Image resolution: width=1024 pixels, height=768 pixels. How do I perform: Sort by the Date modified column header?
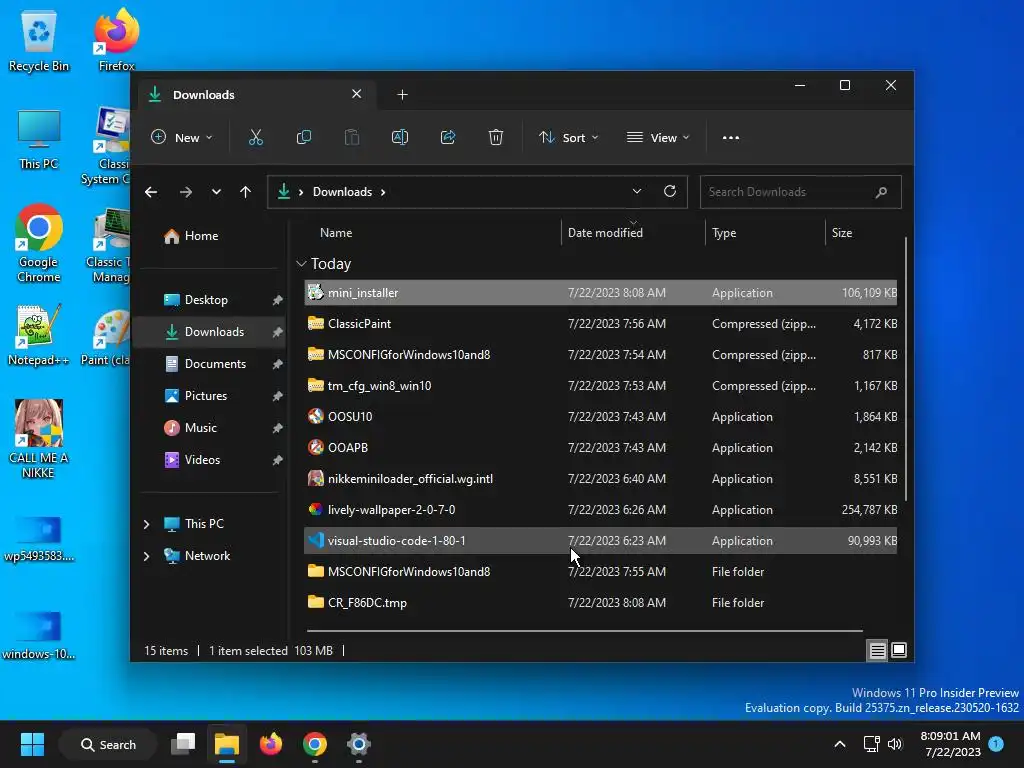605,233
